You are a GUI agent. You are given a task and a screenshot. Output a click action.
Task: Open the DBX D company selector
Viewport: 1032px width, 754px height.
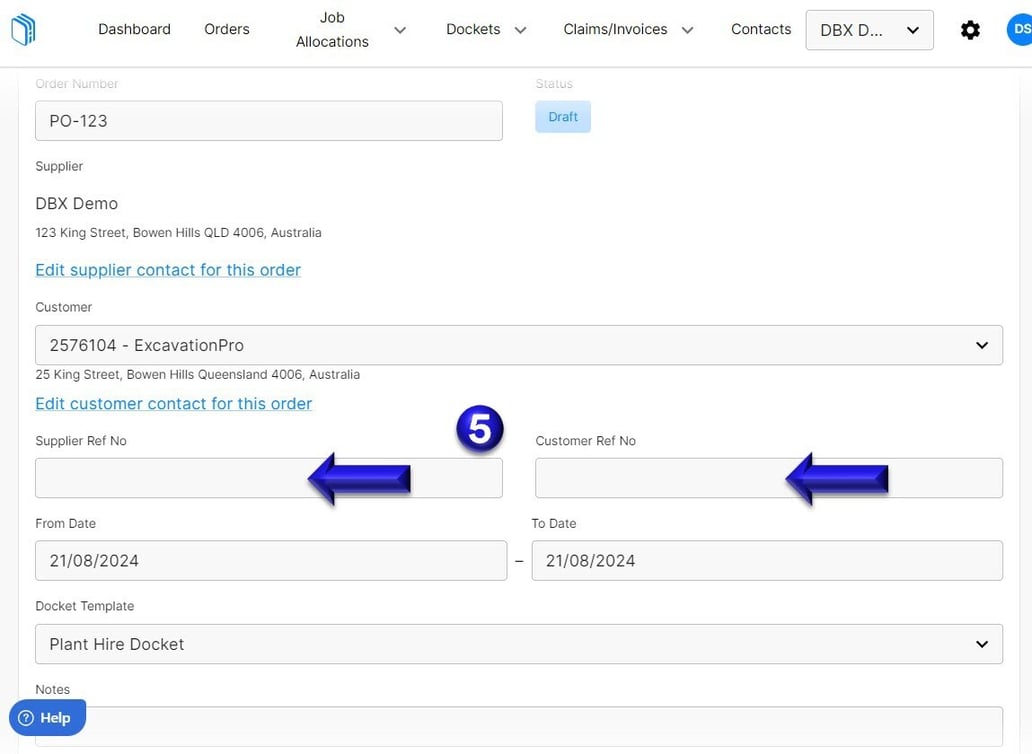(x=868, y=30)
